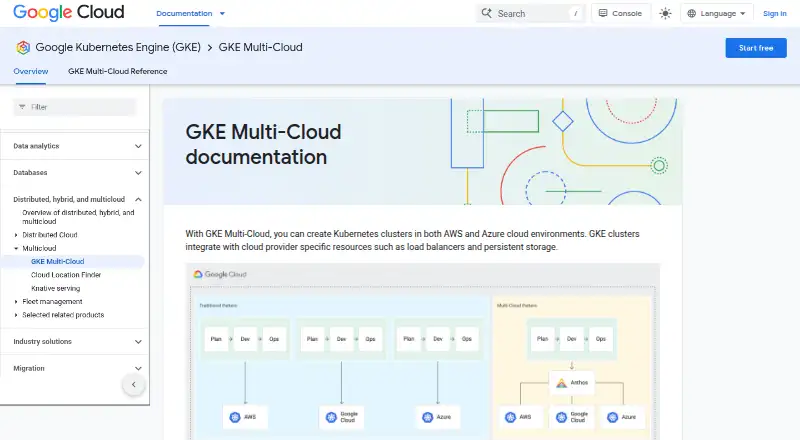Open Knative serving in sidebar
Screen dimensions: 800x440
pyautogui.click(x=56, y=288)
